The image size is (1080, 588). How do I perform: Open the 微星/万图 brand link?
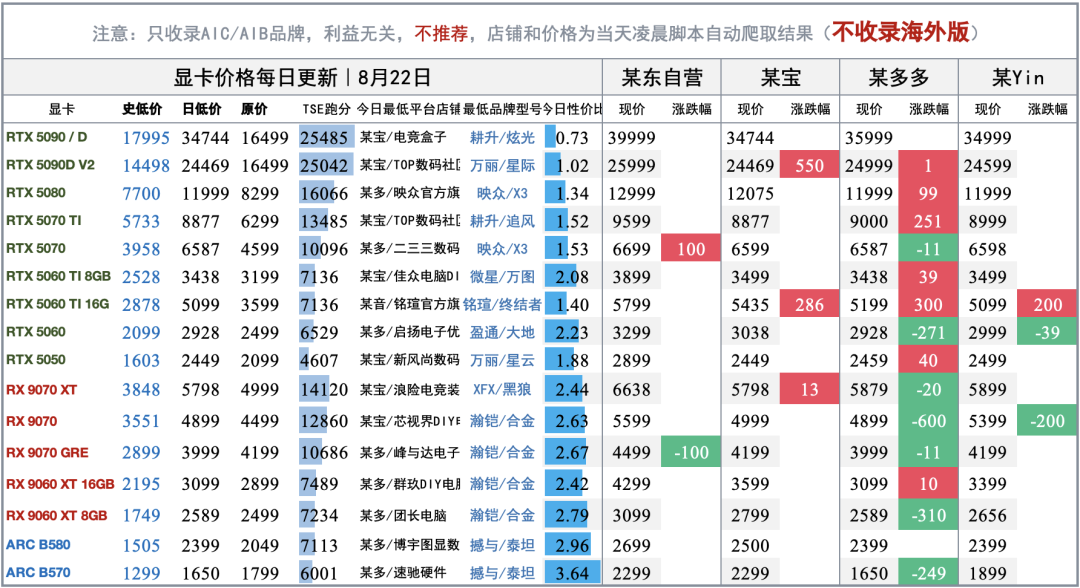click(x=502, y=277)
